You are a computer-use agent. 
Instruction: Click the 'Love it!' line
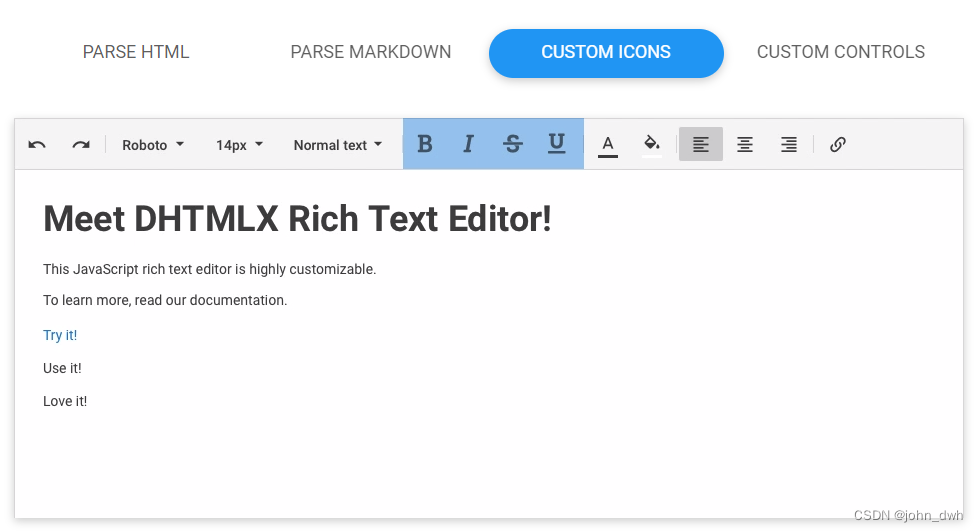[x=65, y=401]
